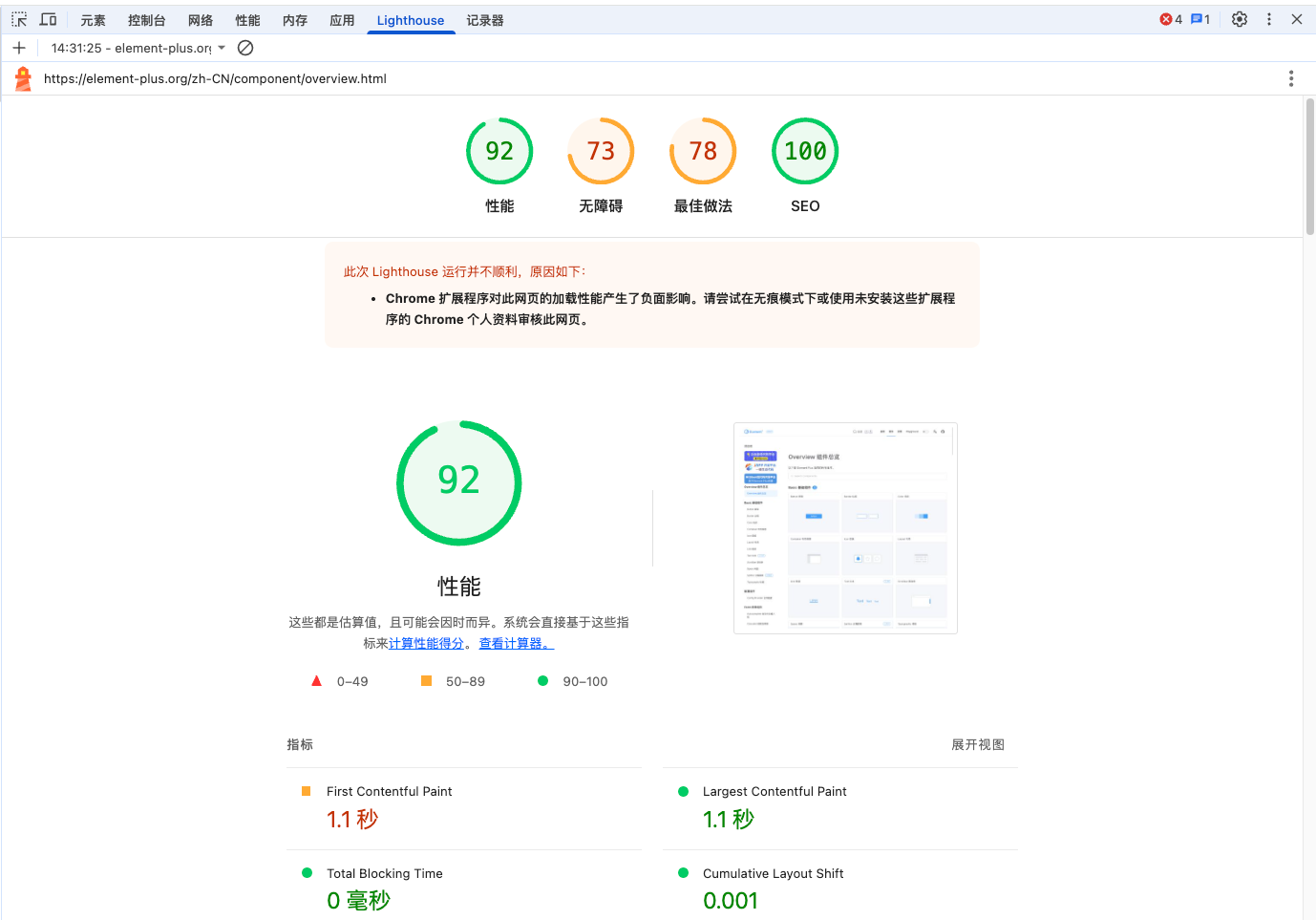1316x920 pixels.
Task: Click the SEO score gauge 100
Action: click(x=804, y=151)
